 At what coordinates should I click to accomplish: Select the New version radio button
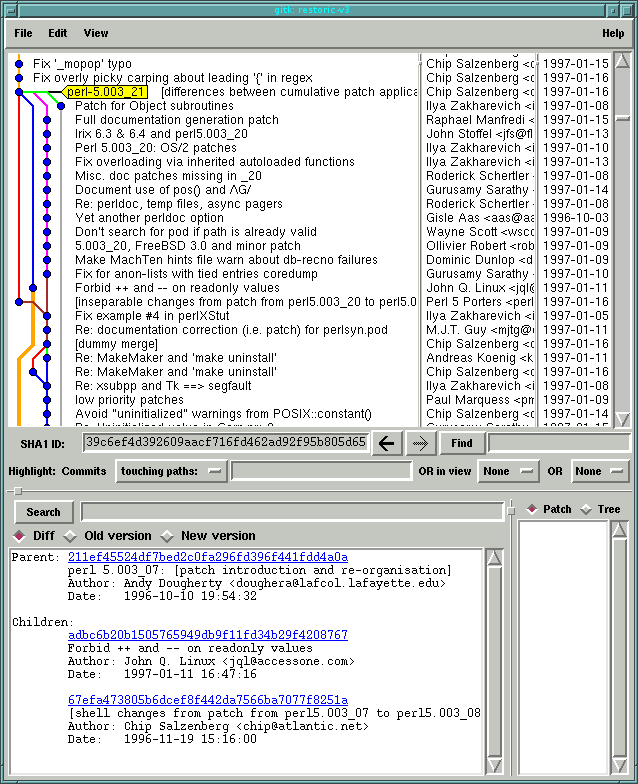tap(167, 536)
